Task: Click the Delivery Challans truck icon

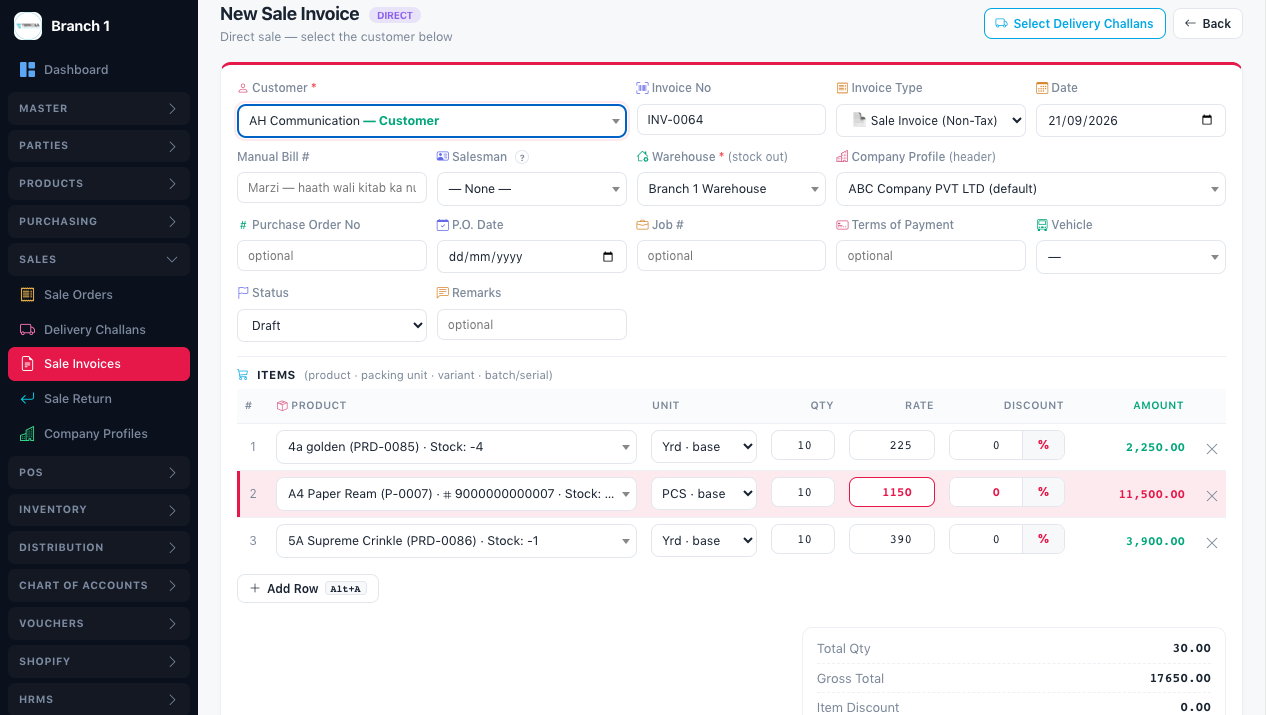Action: (x=27, y=330)
